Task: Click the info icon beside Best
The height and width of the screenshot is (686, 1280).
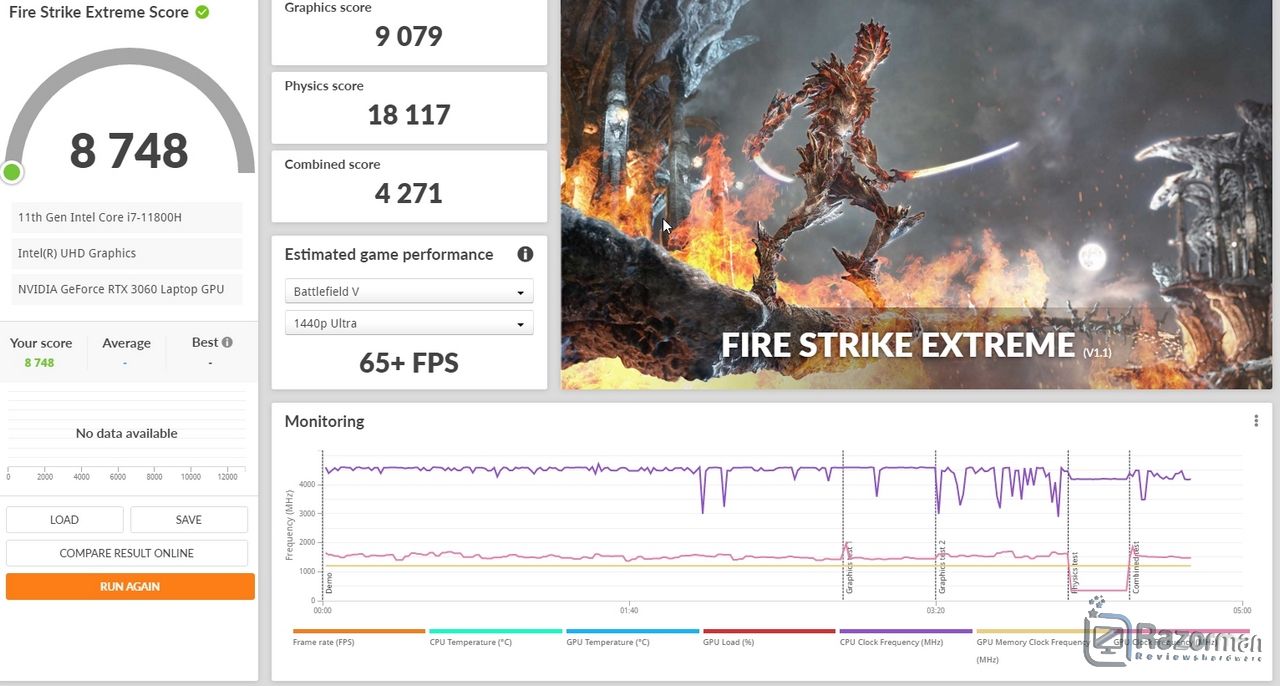Action: pos(227,342)
